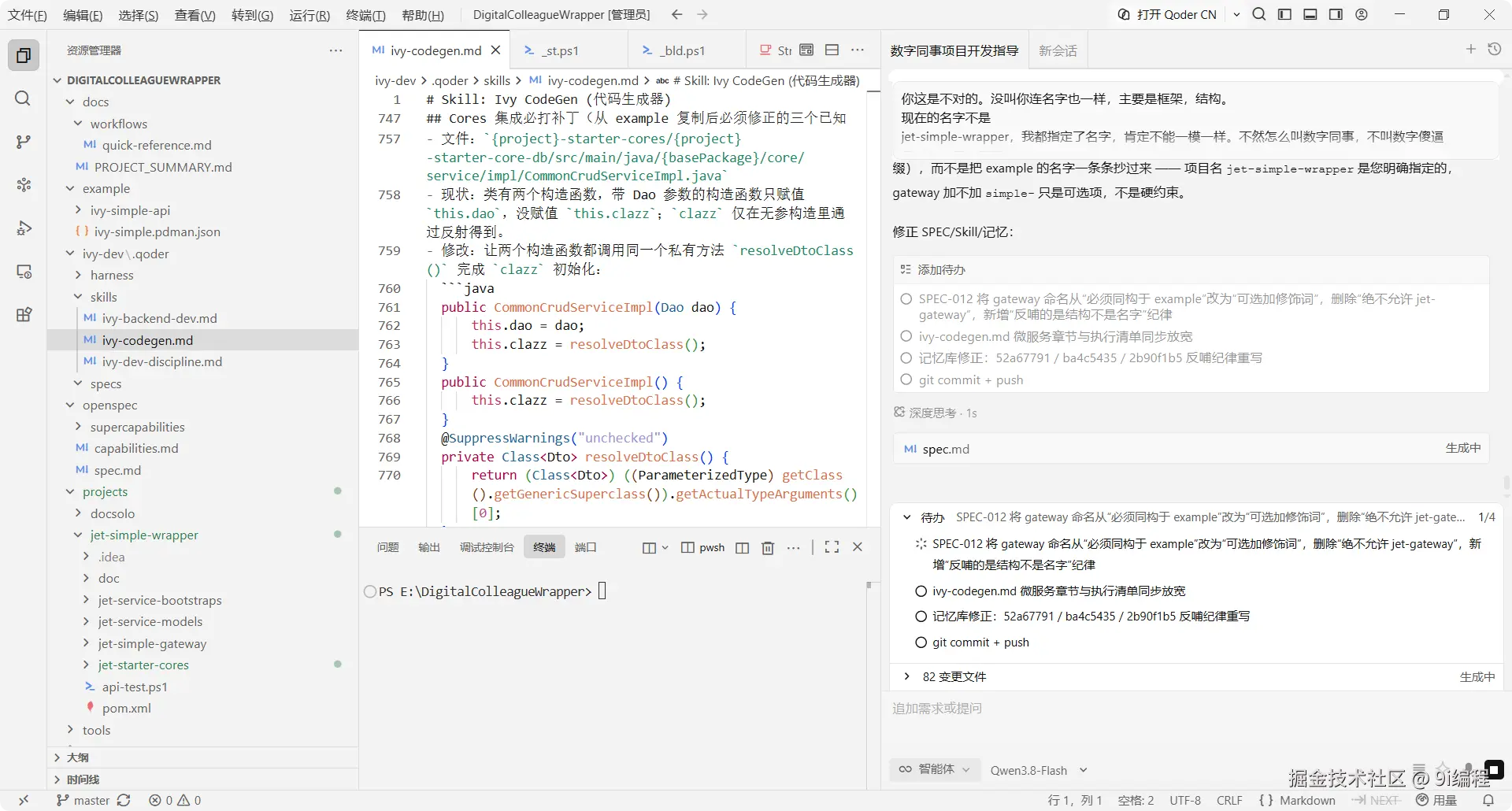Open ivy-dev-discipline.md in explorer tree
Screen dimensions: 1512x811
[x=161, y=361]
